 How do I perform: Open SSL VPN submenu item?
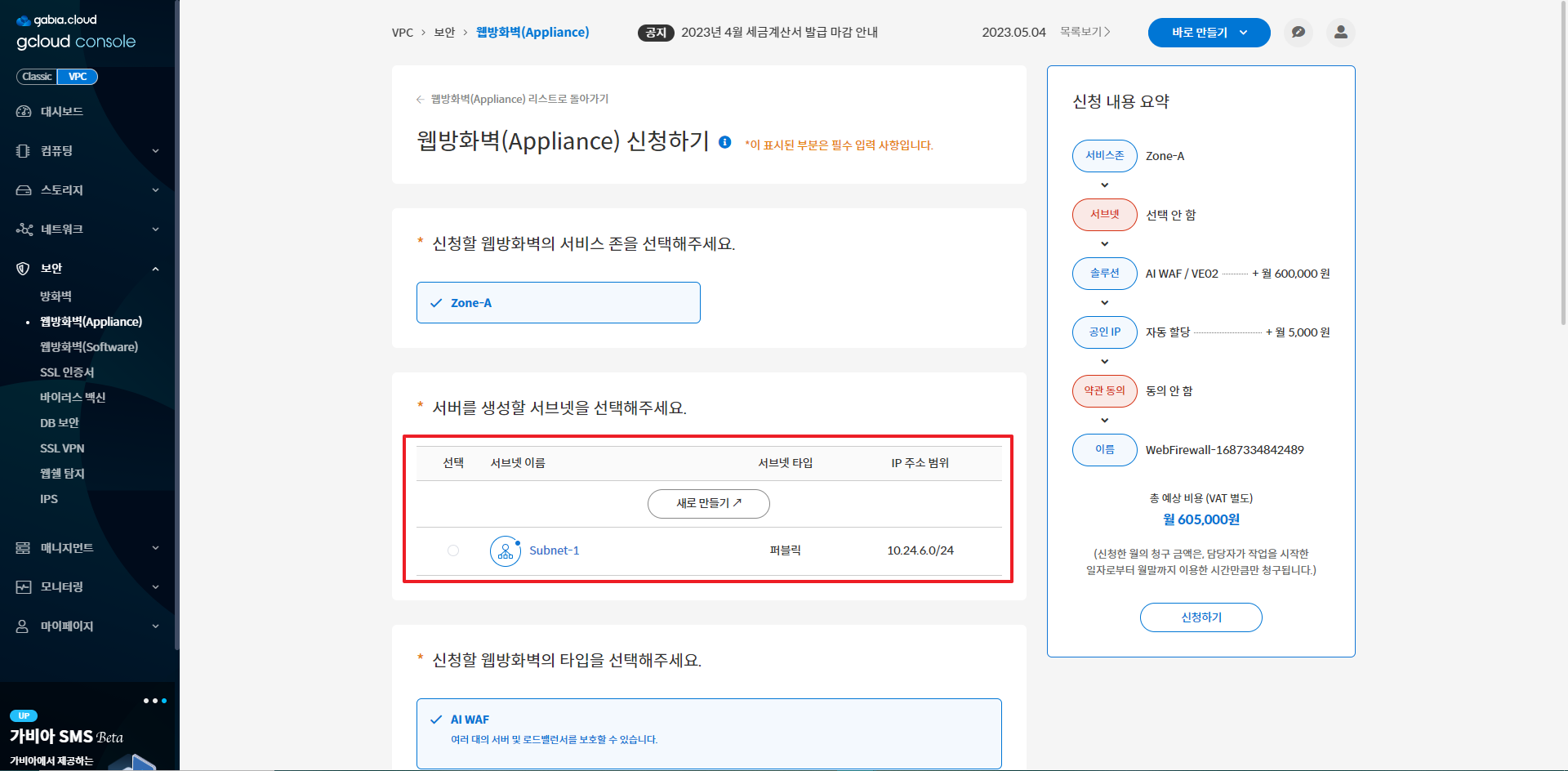62,448
